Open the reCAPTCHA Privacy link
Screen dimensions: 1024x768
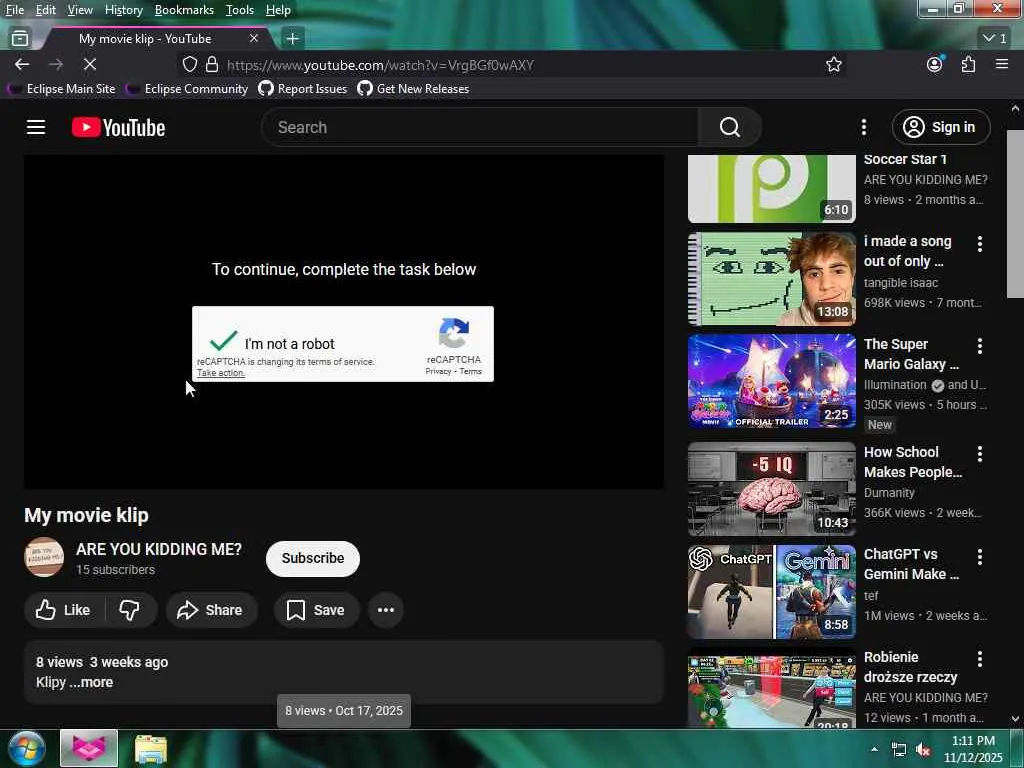[x=438, y=372]
